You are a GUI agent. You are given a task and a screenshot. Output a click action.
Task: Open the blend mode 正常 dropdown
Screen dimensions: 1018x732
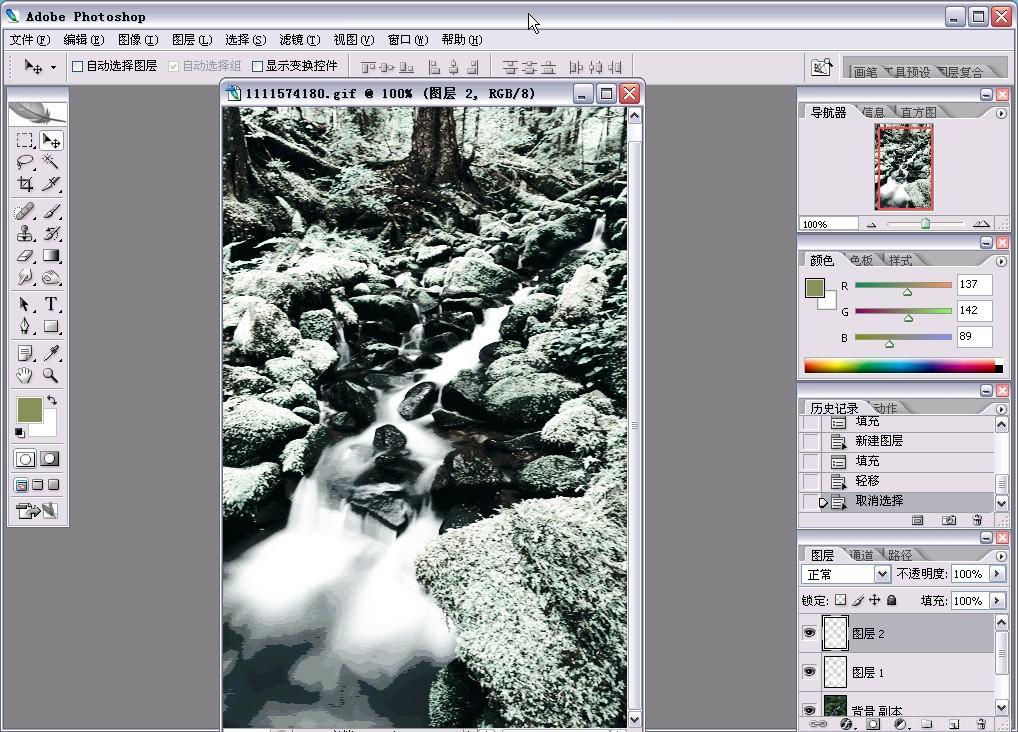pos(882,574)
